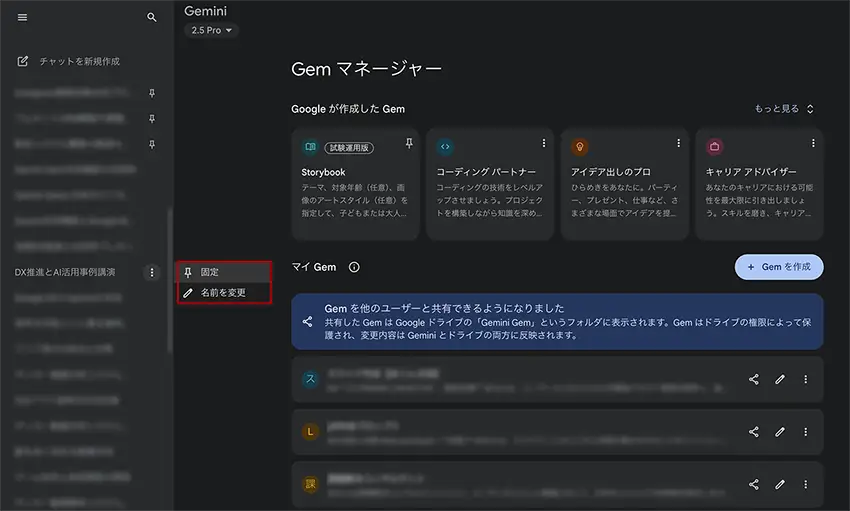Show info about マイ Gem

coord(354,267)
